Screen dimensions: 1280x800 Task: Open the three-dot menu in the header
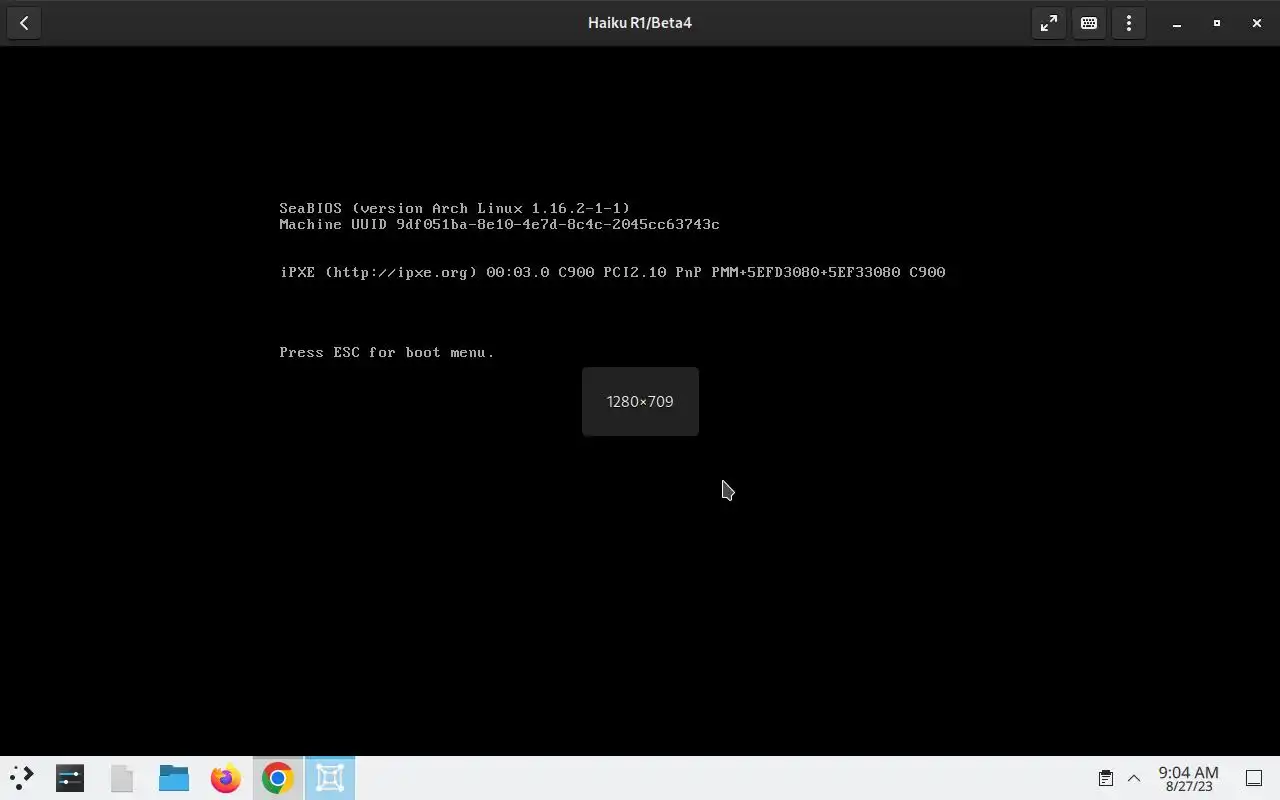pyautogui.click(x=1129, y=23)
